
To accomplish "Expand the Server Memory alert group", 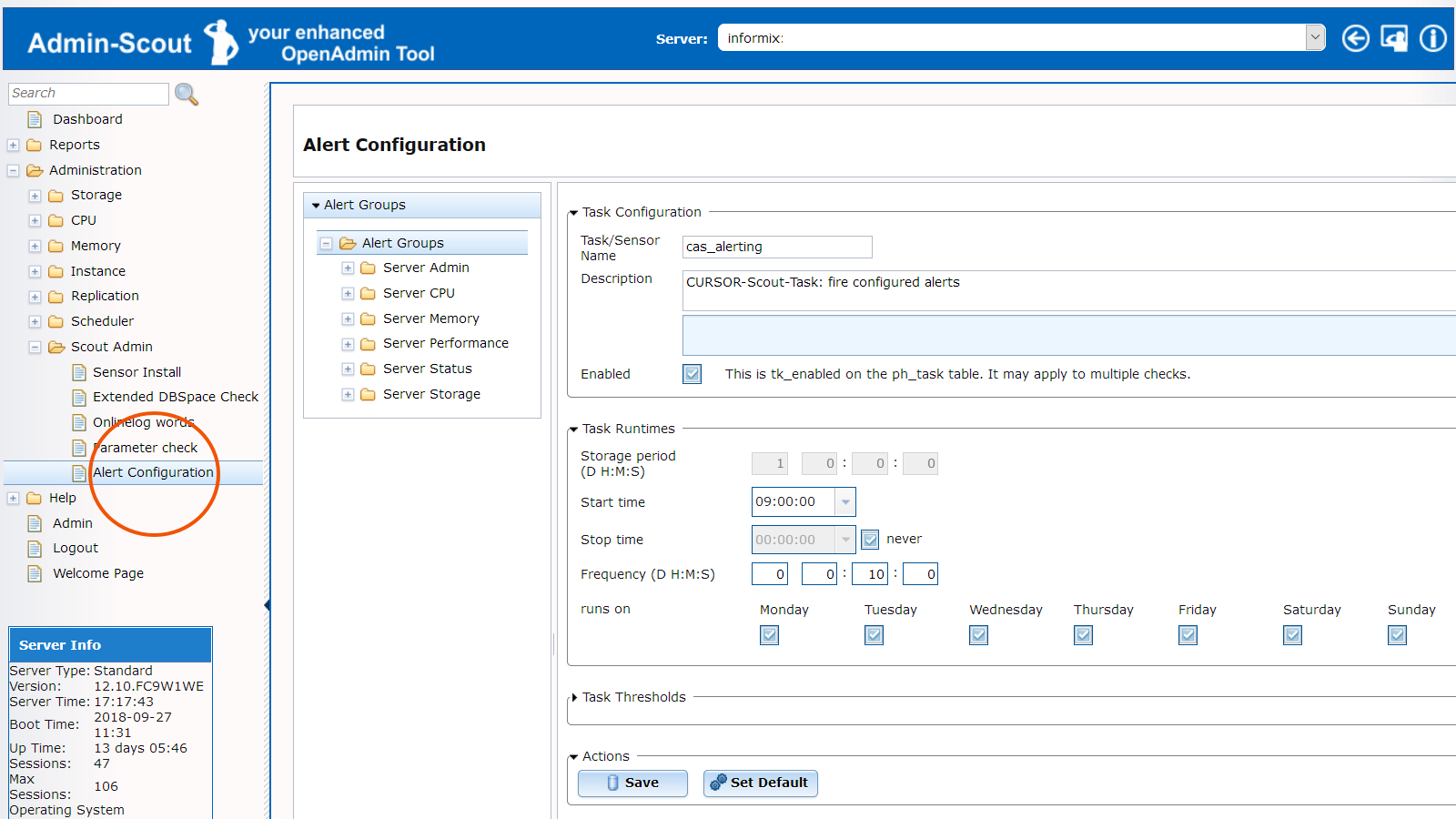I will pos(348,318).
